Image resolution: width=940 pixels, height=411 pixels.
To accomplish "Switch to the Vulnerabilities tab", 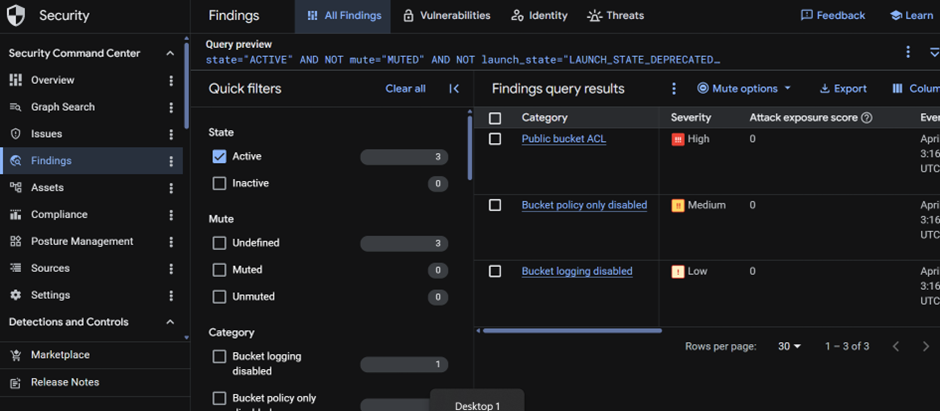I will click(x=447, y=16).
